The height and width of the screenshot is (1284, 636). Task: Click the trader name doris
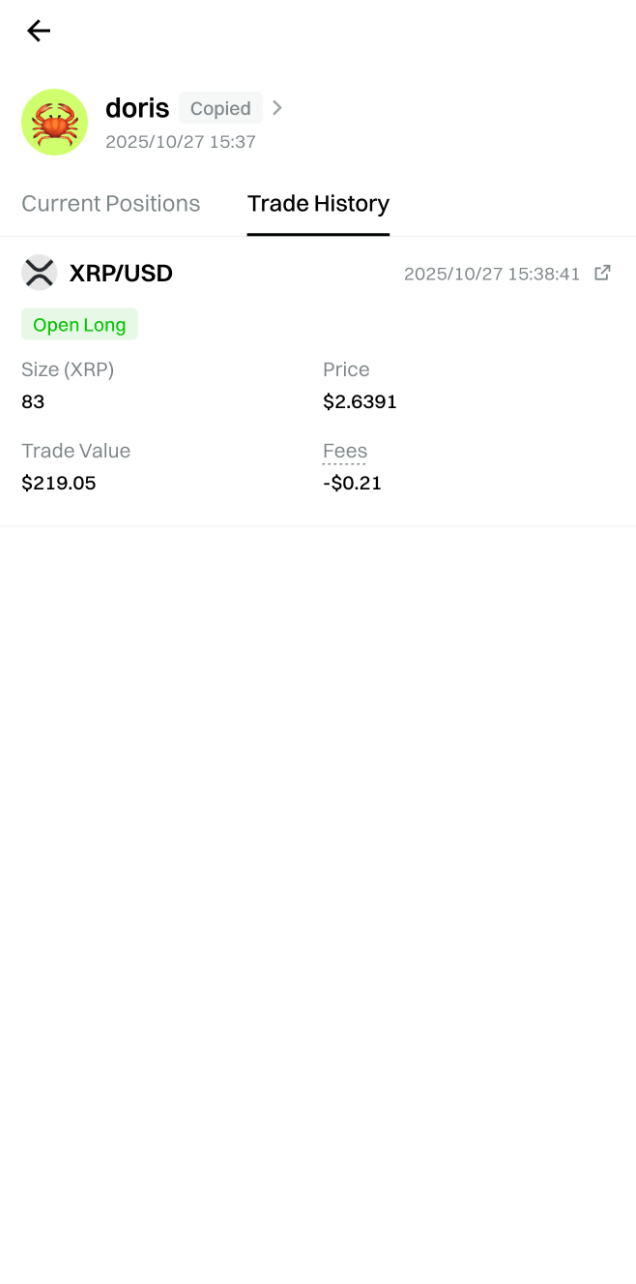pyautogui.click(x=136, y=108)
